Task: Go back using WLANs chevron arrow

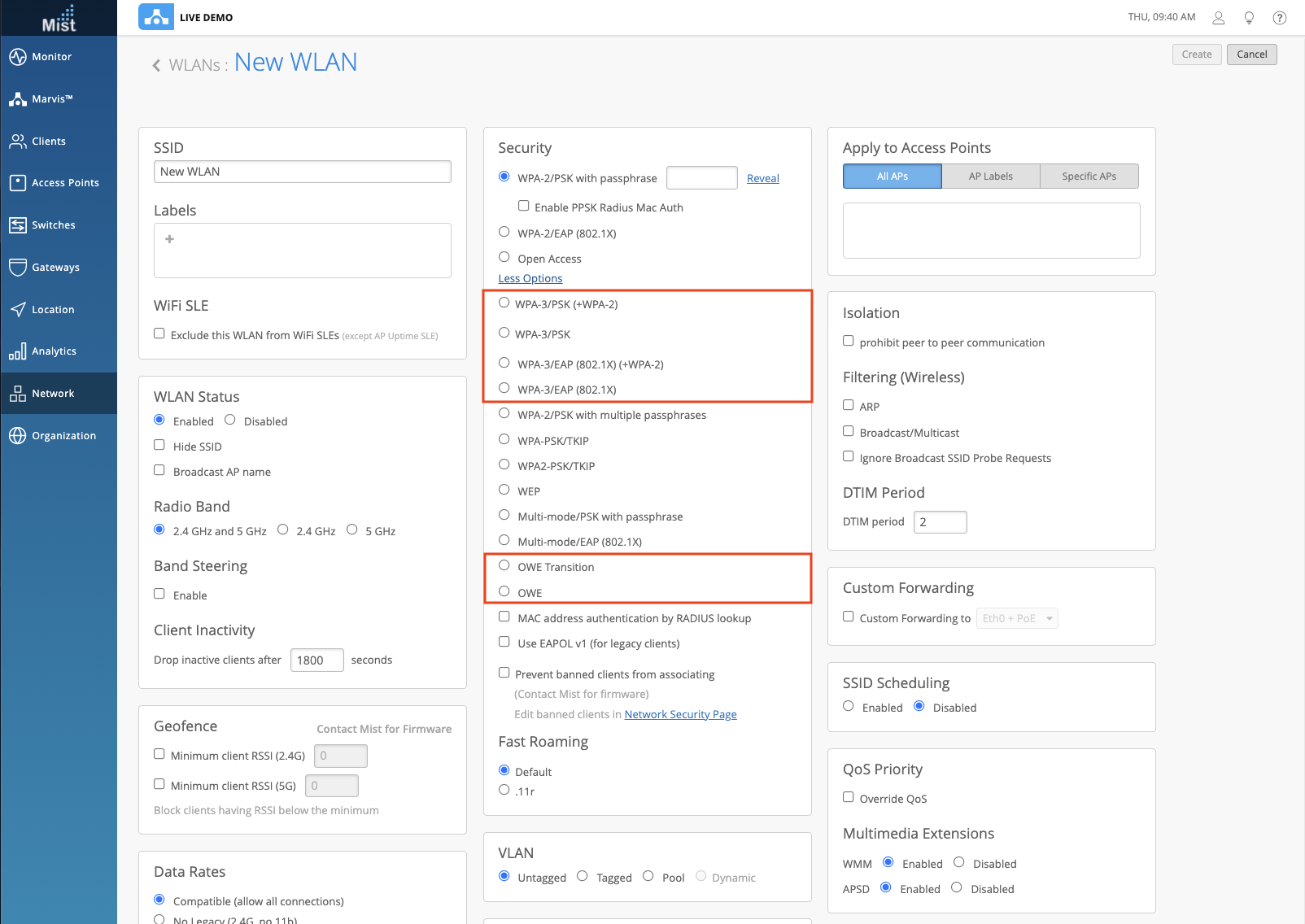Action: (156, 65)
